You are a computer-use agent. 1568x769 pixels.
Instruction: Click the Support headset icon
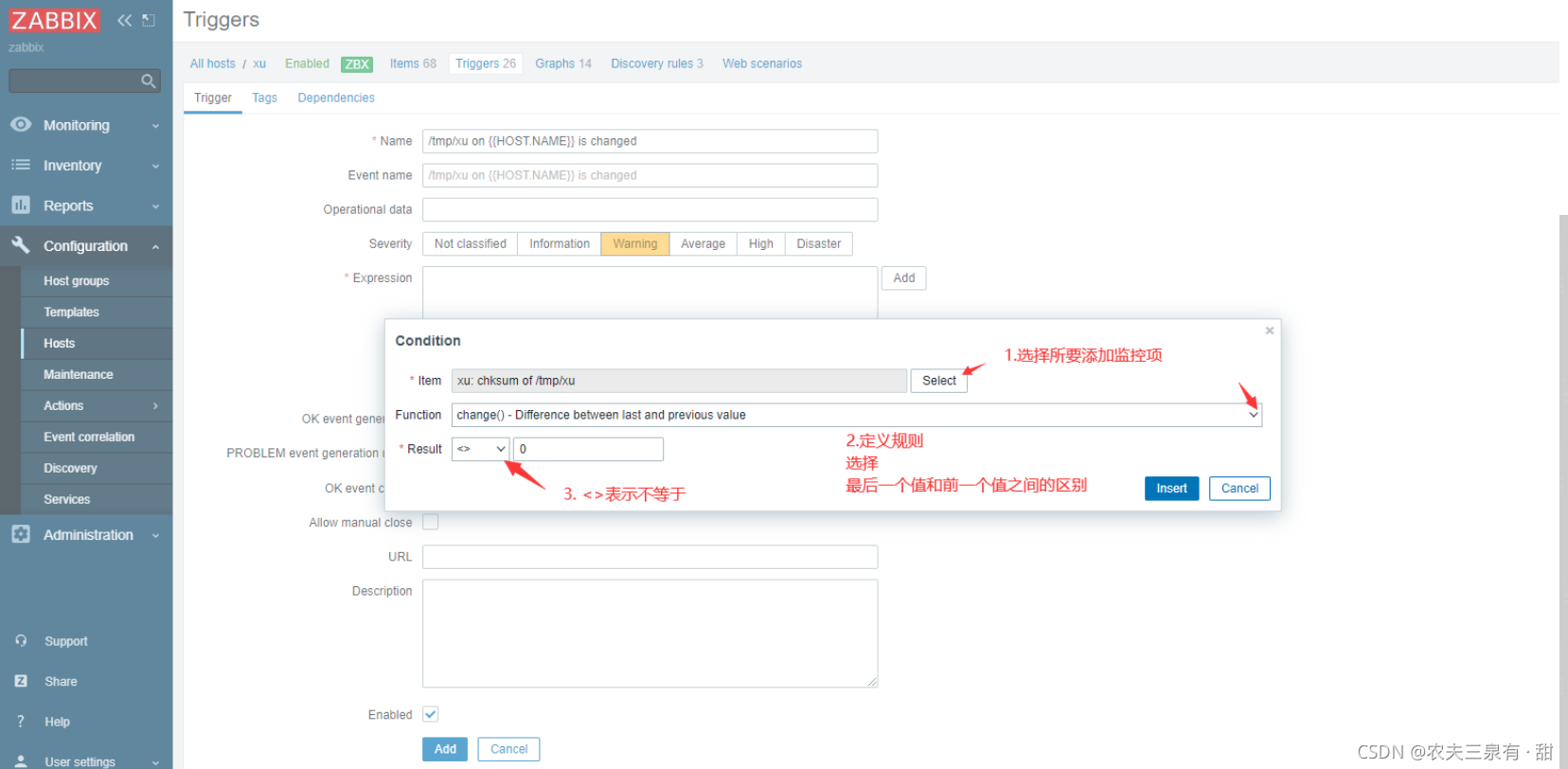(x=21, y=641)
